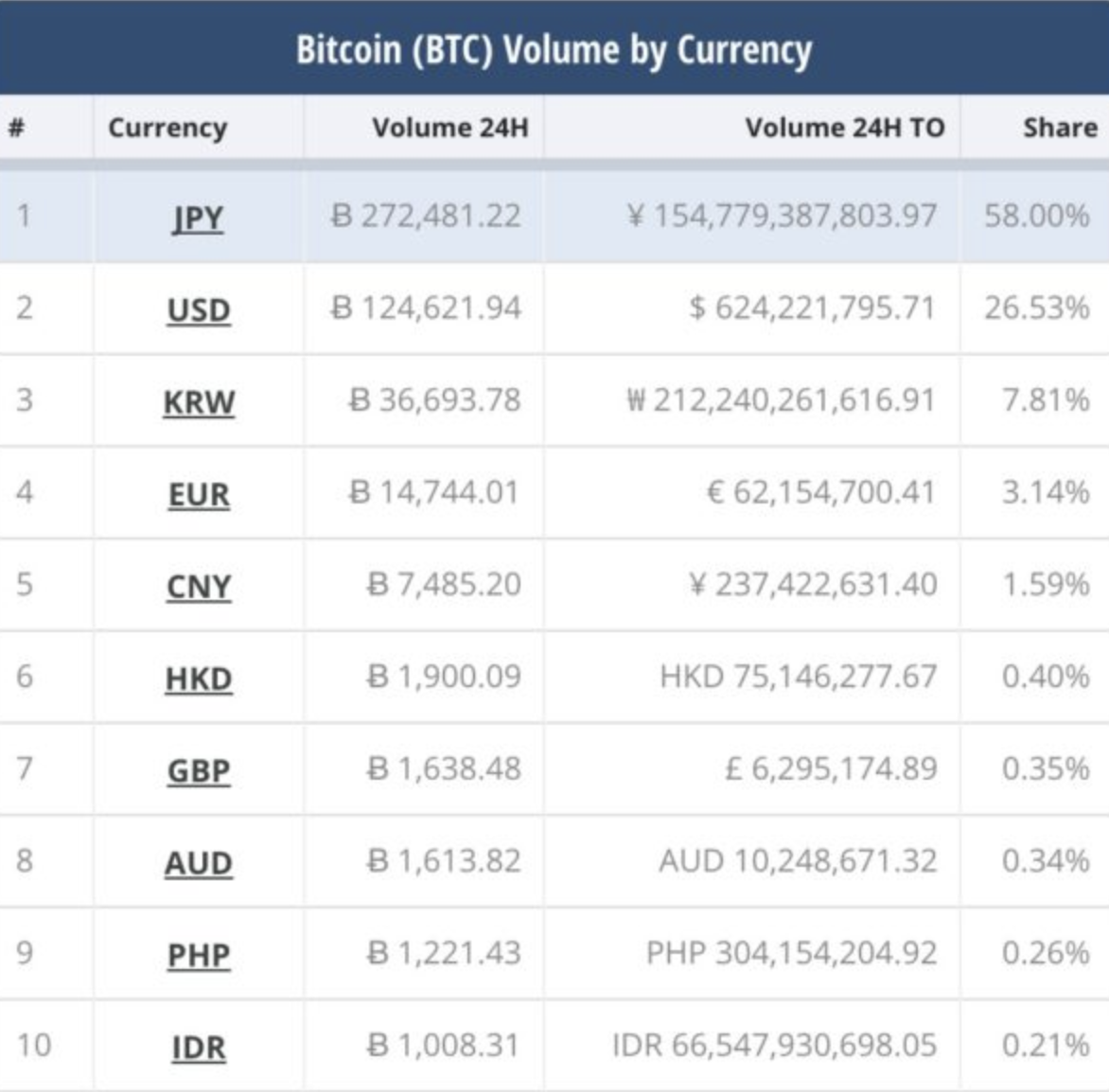The image size is (1109, 1092).
Task: Click the table title Bitcoin (BTC) Volume by Currency
Action: pos(554,49)
